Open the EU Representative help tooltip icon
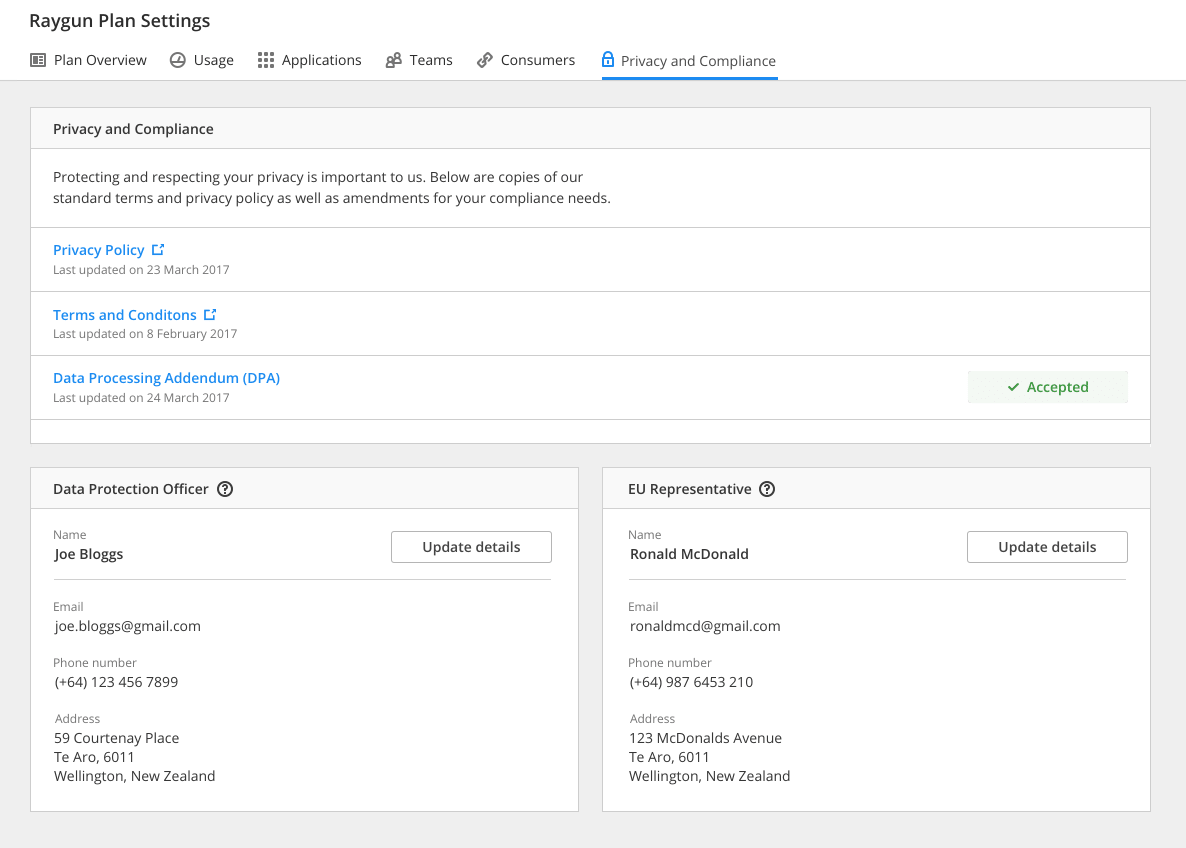 click(x=767, y=489)
